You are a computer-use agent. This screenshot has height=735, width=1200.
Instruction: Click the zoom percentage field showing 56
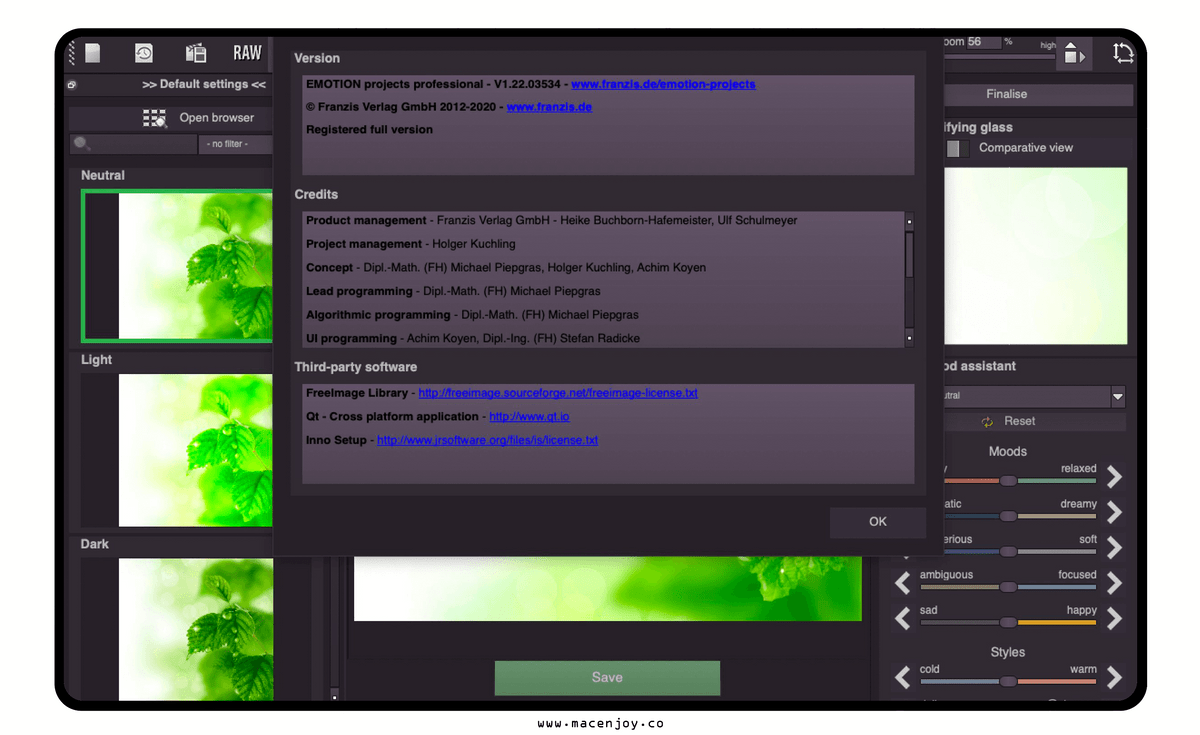pyautogui.click(x=984, y=42)
